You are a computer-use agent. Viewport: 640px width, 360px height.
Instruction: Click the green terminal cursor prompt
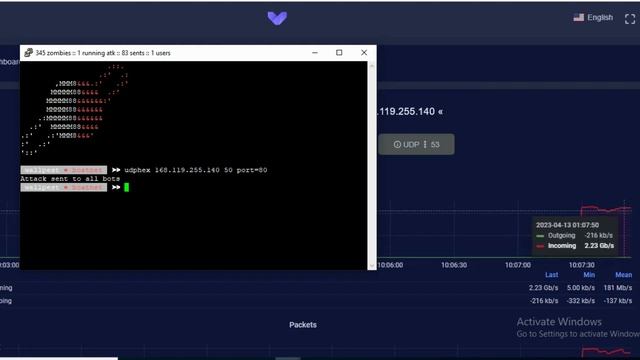pos(127,187)
